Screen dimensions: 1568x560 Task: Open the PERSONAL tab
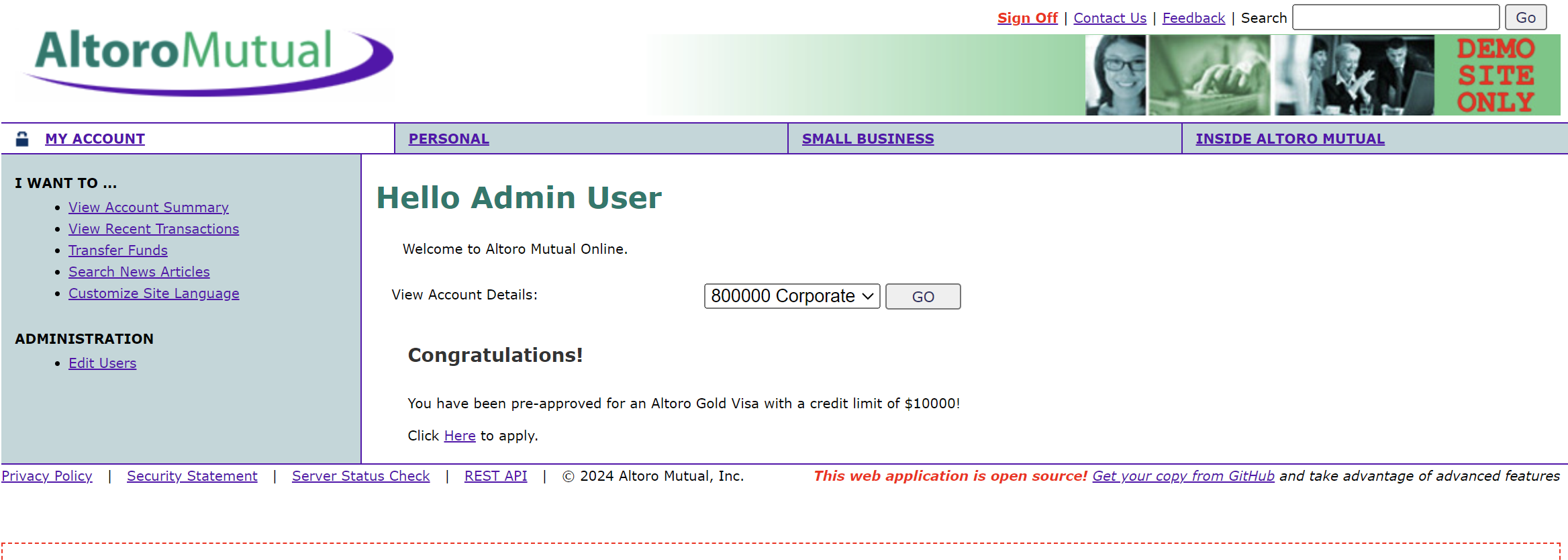click(449, 139)
